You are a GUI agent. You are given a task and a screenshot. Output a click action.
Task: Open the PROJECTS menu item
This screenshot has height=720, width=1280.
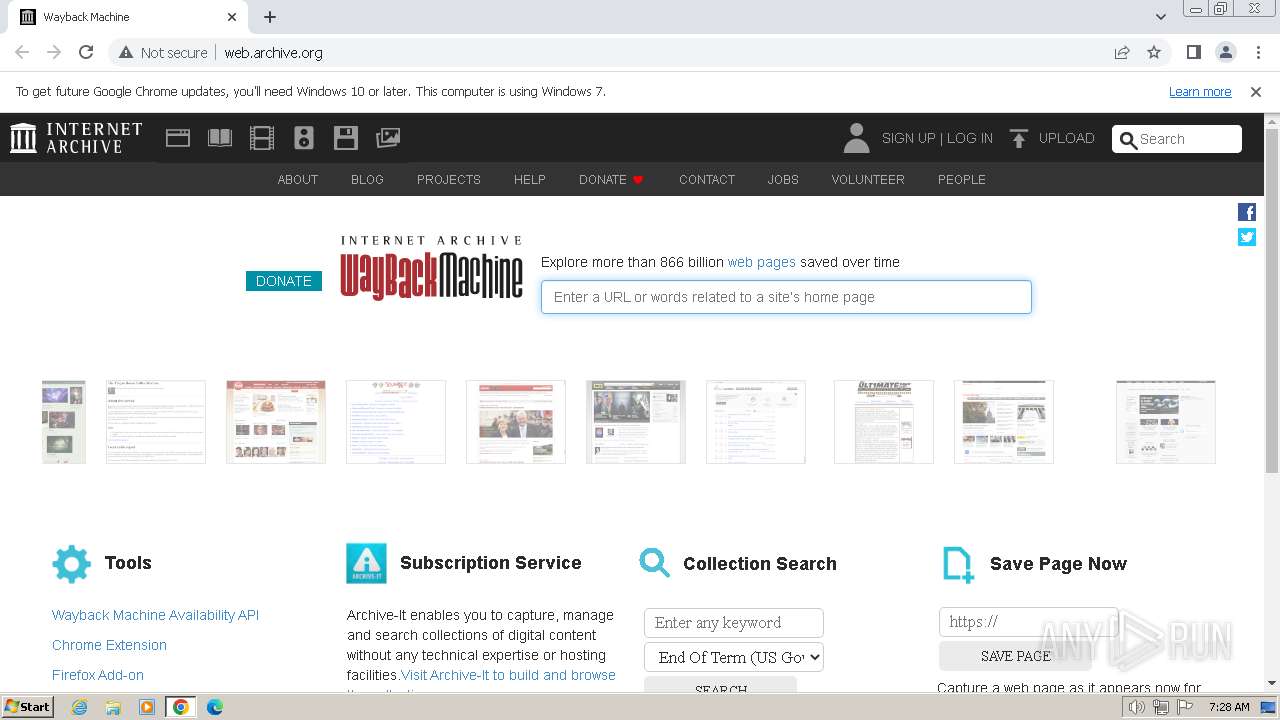click(x=449, y=179)
